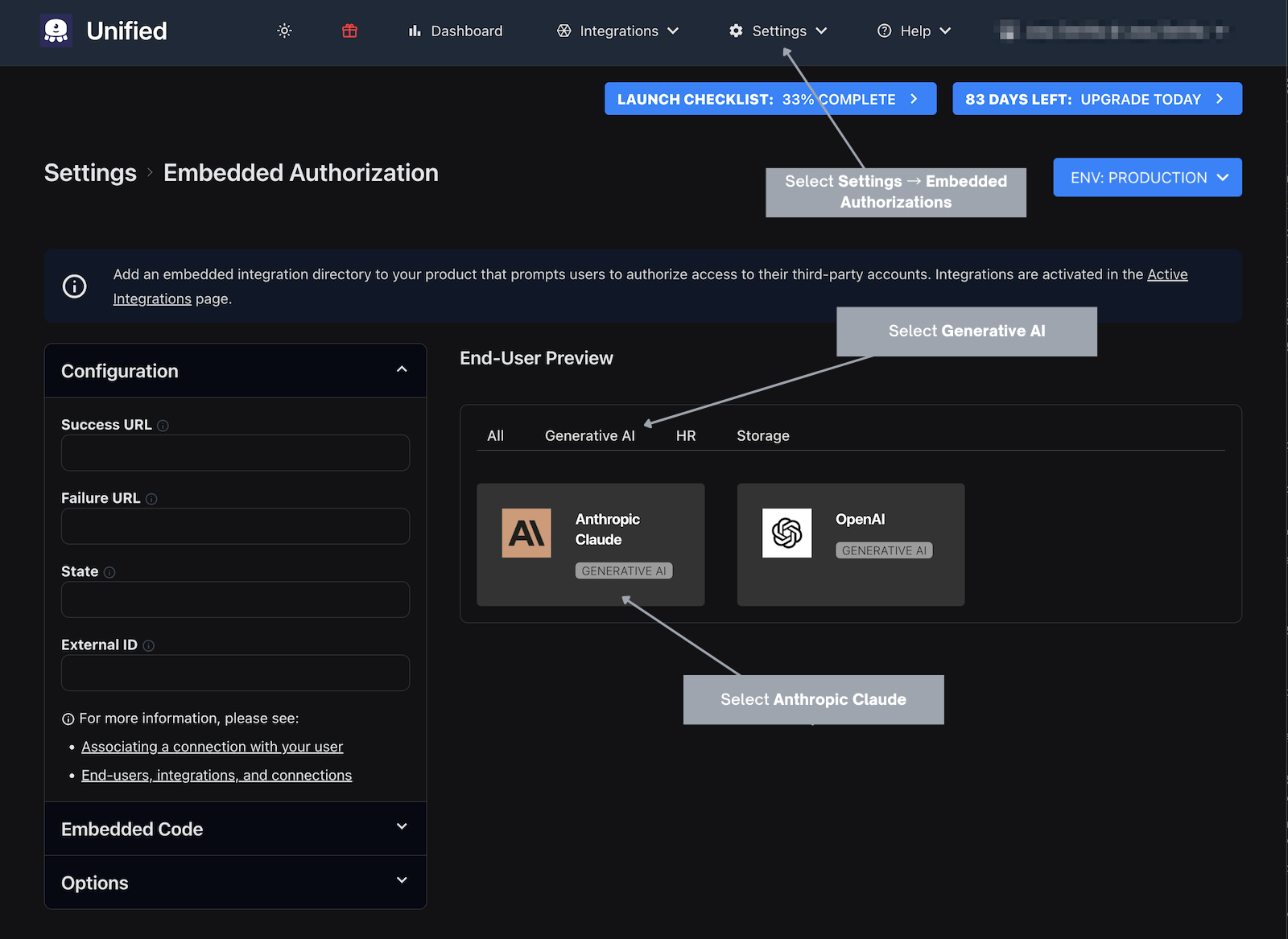Select the Storage tab
This screenshot has height=939, width=1288.
click(x=762, y=435)
